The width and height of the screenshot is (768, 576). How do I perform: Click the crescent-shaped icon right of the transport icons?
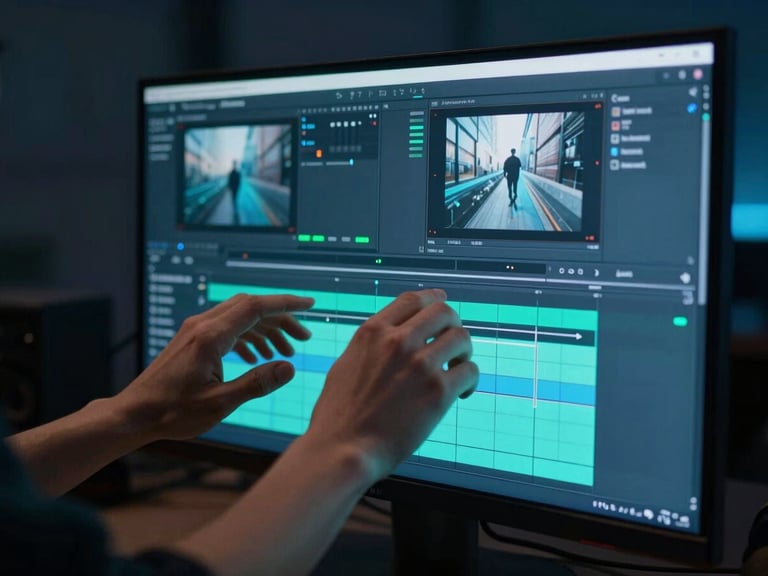[x=597, y=272]
